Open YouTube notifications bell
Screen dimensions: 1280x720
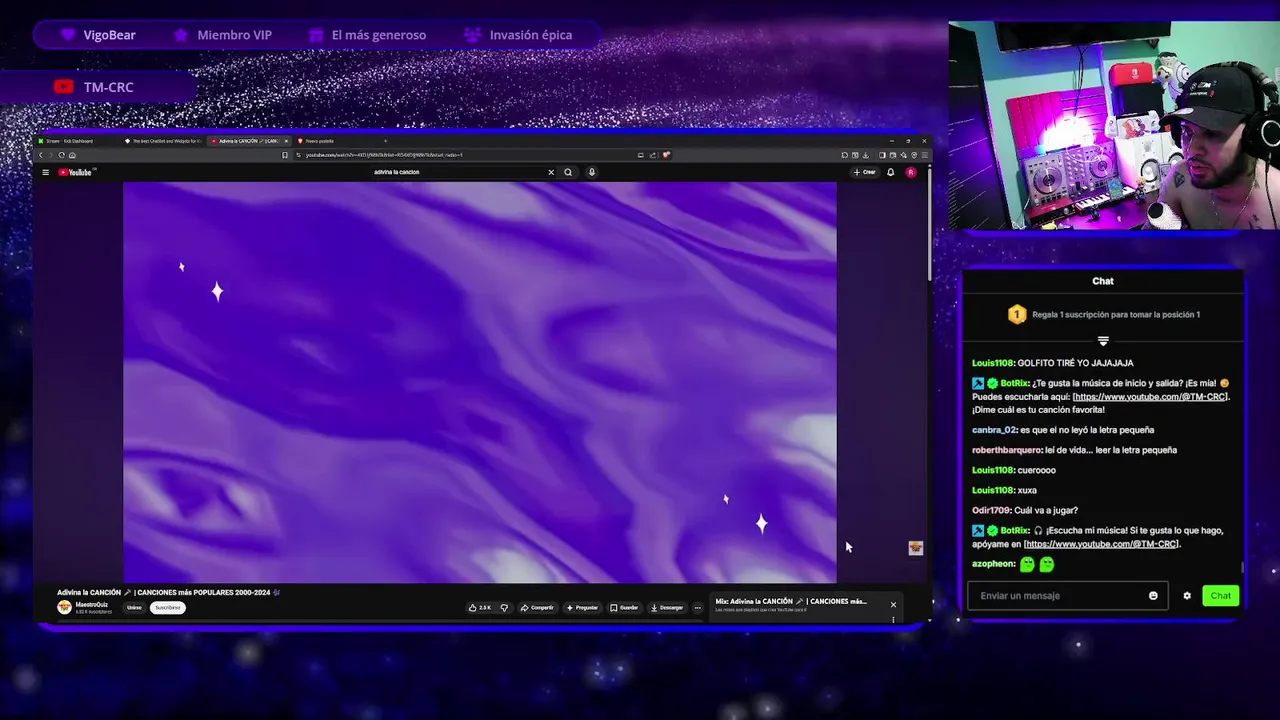pos(890,172)
